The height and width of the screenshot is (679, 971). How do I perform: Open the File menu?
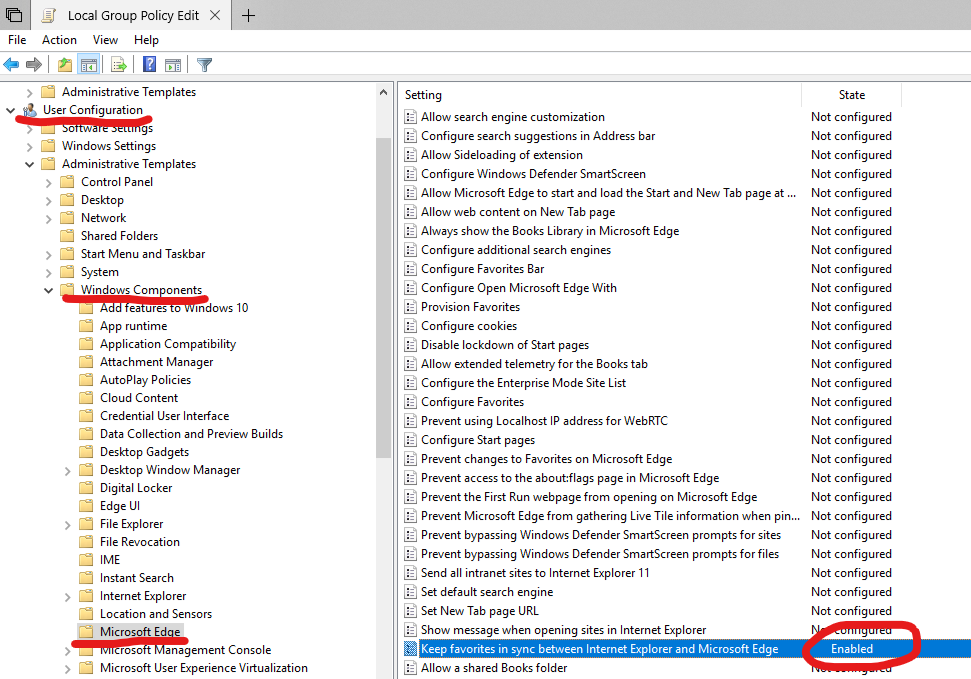click(x=17, y=40)
